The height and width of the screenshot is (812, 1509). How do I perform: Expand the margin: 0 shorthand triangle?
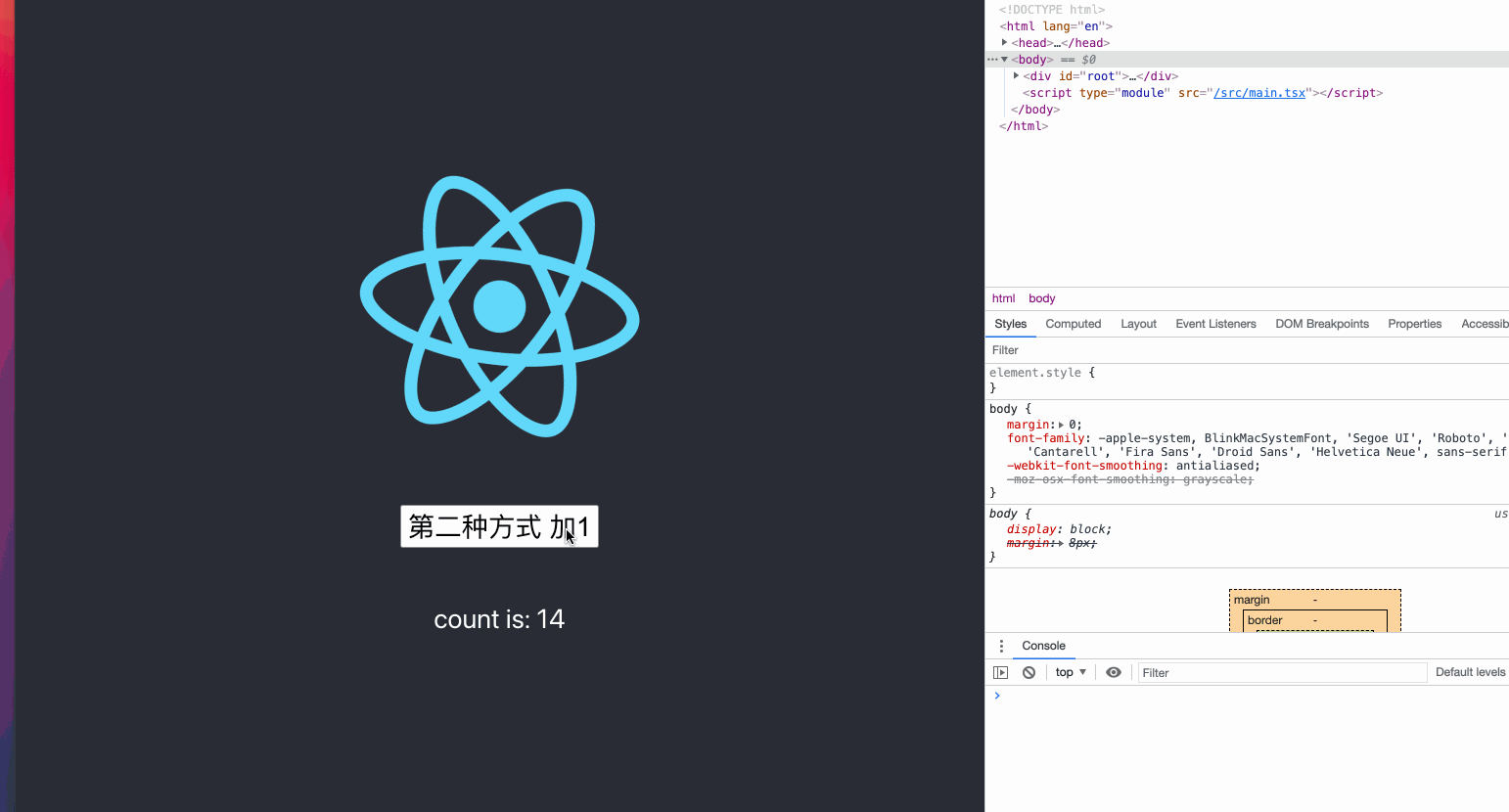(1061, 425)
